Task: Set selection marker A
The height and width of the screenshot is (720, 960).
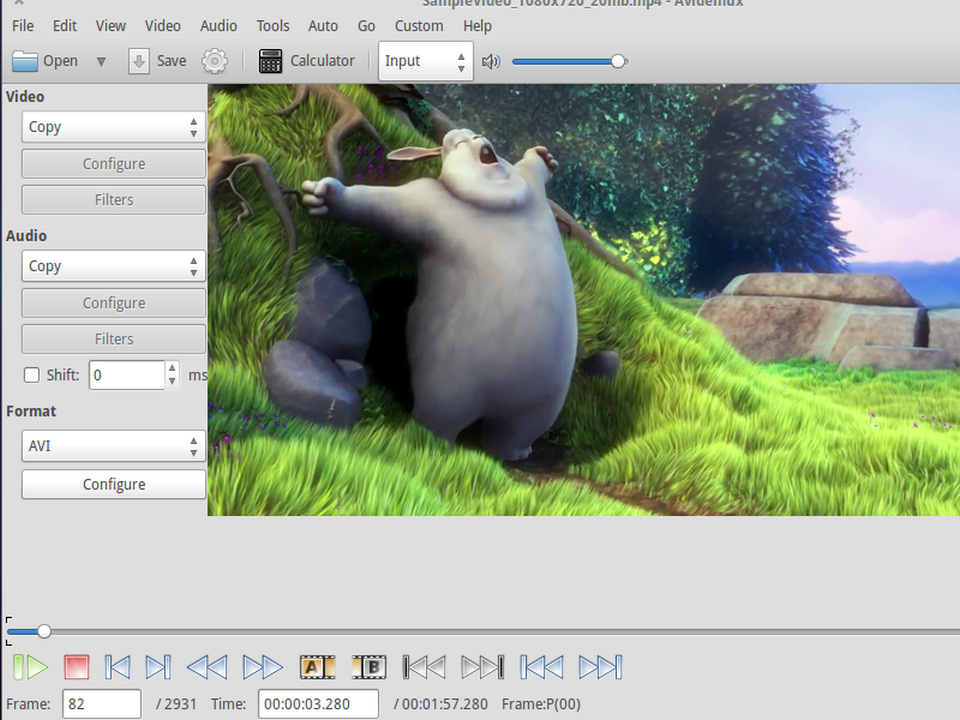Action: point(317,667)
